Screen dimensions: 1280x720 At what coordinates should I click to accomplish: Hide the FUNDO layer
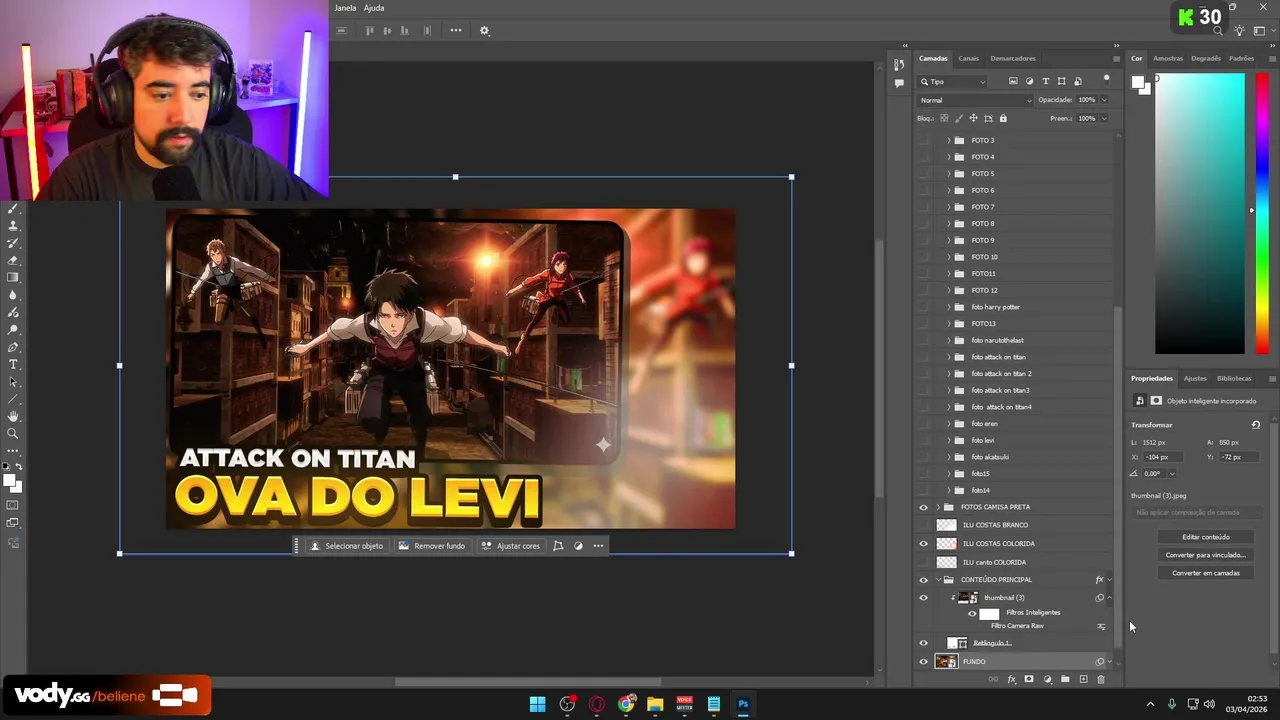point(923,661)
